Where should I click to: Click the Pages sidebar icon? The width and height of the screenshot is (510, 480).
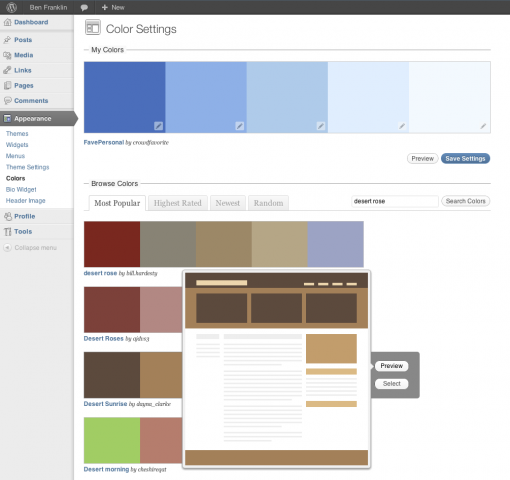(7, 85)
